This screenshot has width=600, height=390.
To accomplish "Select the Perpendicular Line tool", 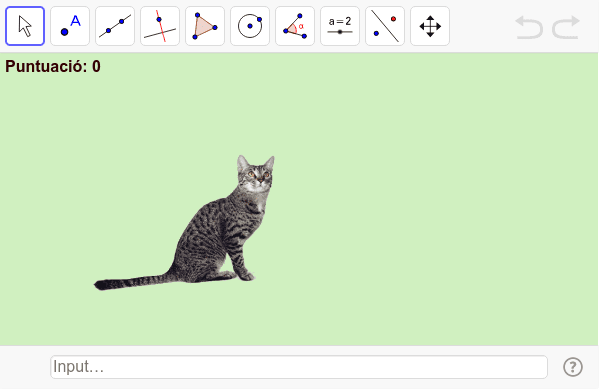I will pos(160,26).
